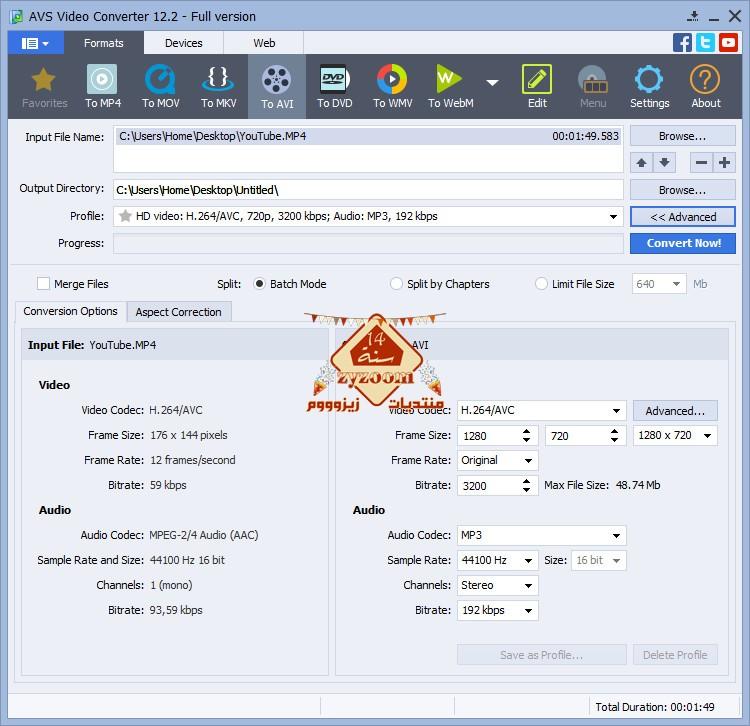Select the To WebM format icon
Image resolution: width=750 pixels, height=726 pixels.
450,87
